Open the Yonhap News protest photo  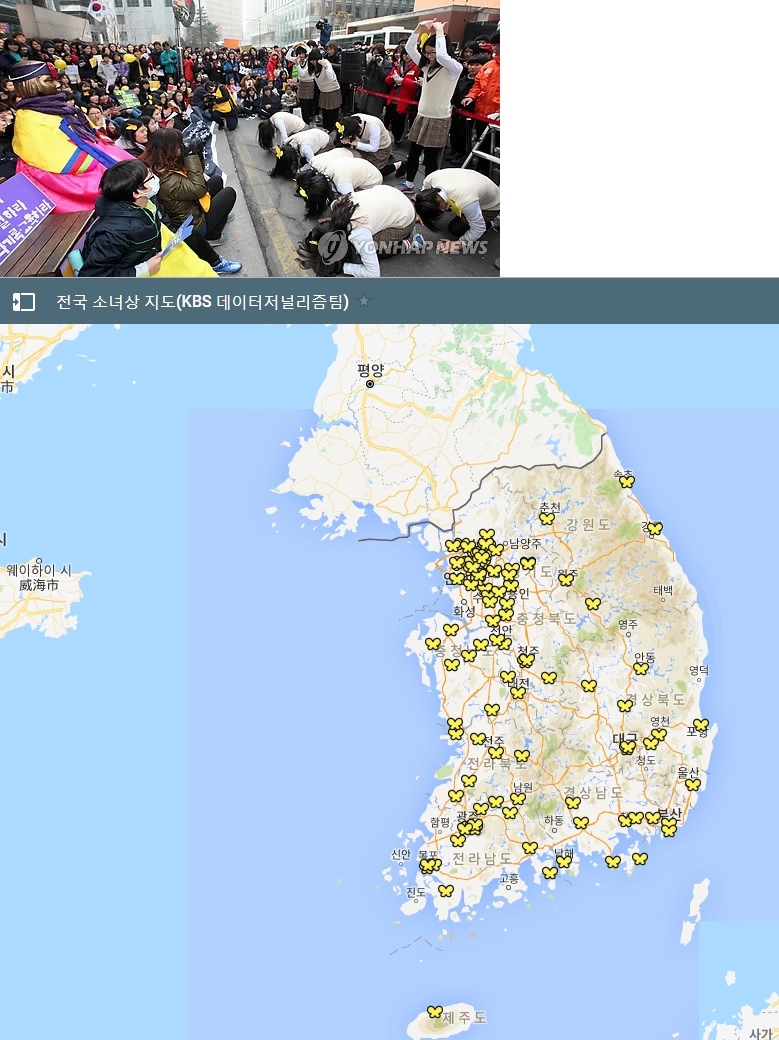[x=249, y=138]
